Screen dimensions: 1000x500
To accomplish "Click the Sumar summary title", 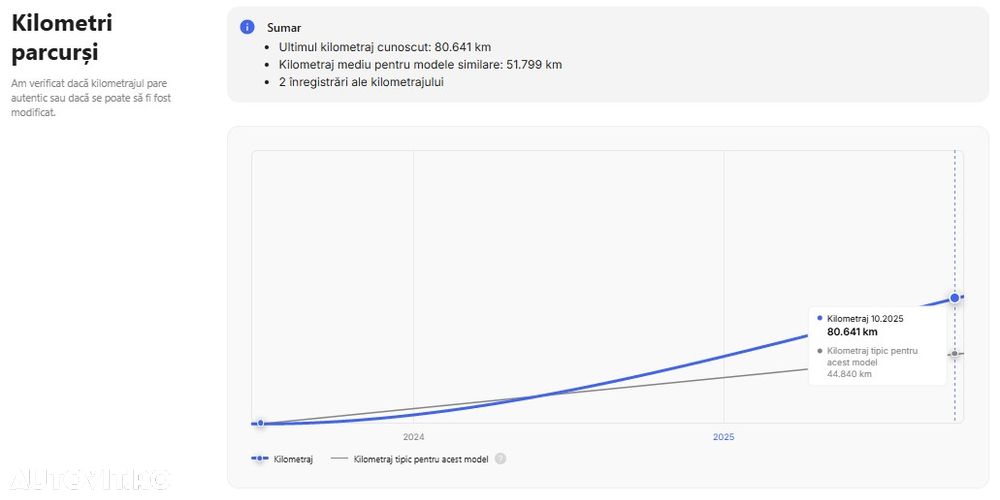I will coord(284,28).
